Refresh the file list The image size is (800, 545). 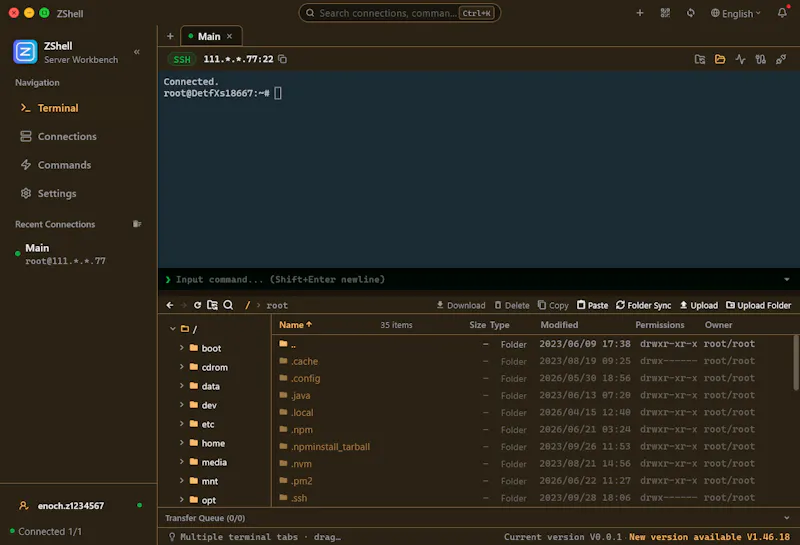tap(197, 305)
